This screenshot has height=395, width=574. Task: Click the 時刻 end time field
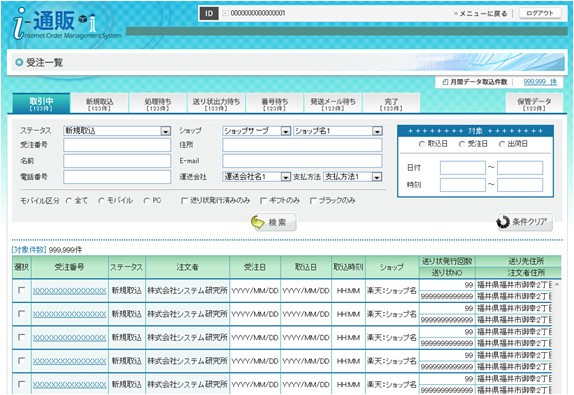520,185
